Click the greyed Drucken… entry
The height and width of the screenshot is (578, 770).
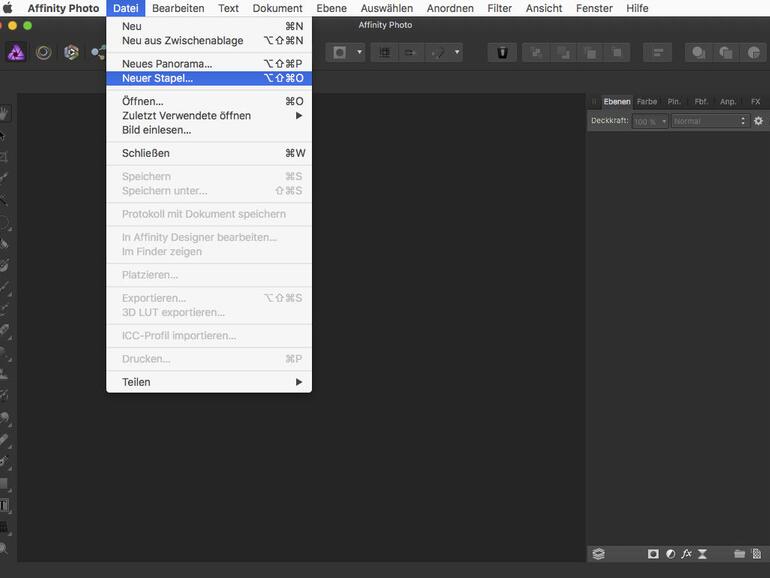(209, 359)
